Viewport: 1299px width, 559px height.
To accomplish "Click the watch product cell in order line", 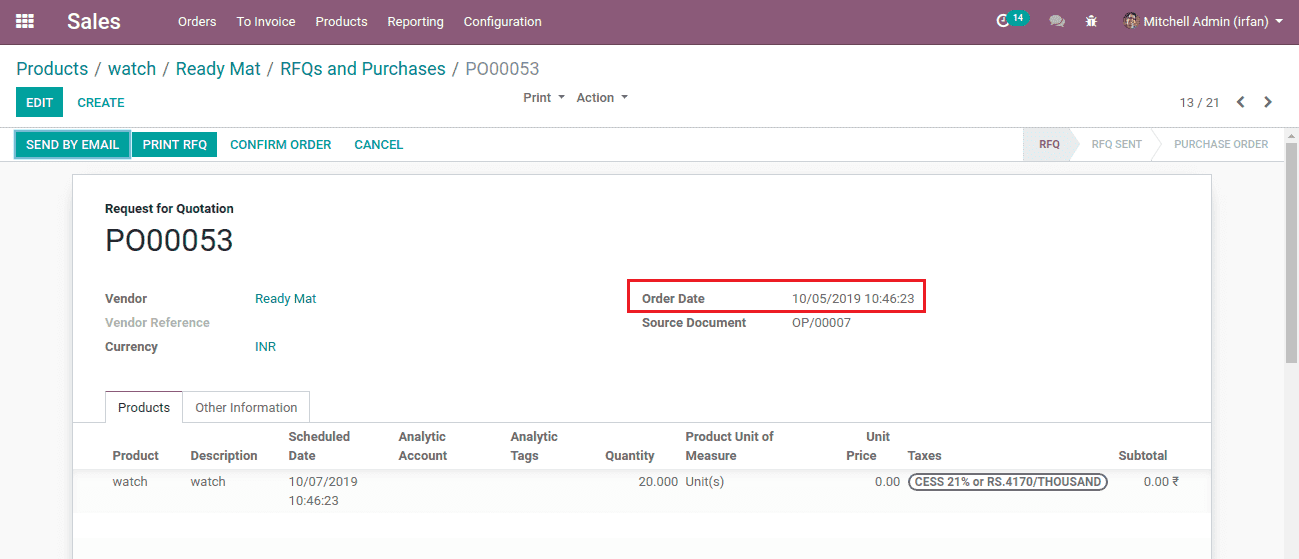I will click(x=130, y=482).
